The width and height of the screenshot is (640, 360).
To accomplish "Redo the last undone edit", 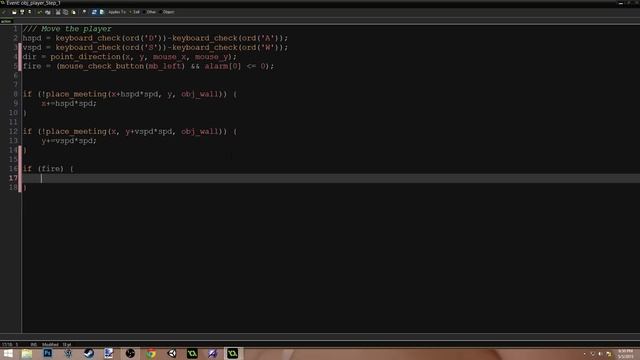I will pyautogui.click(x=48, y=12).
